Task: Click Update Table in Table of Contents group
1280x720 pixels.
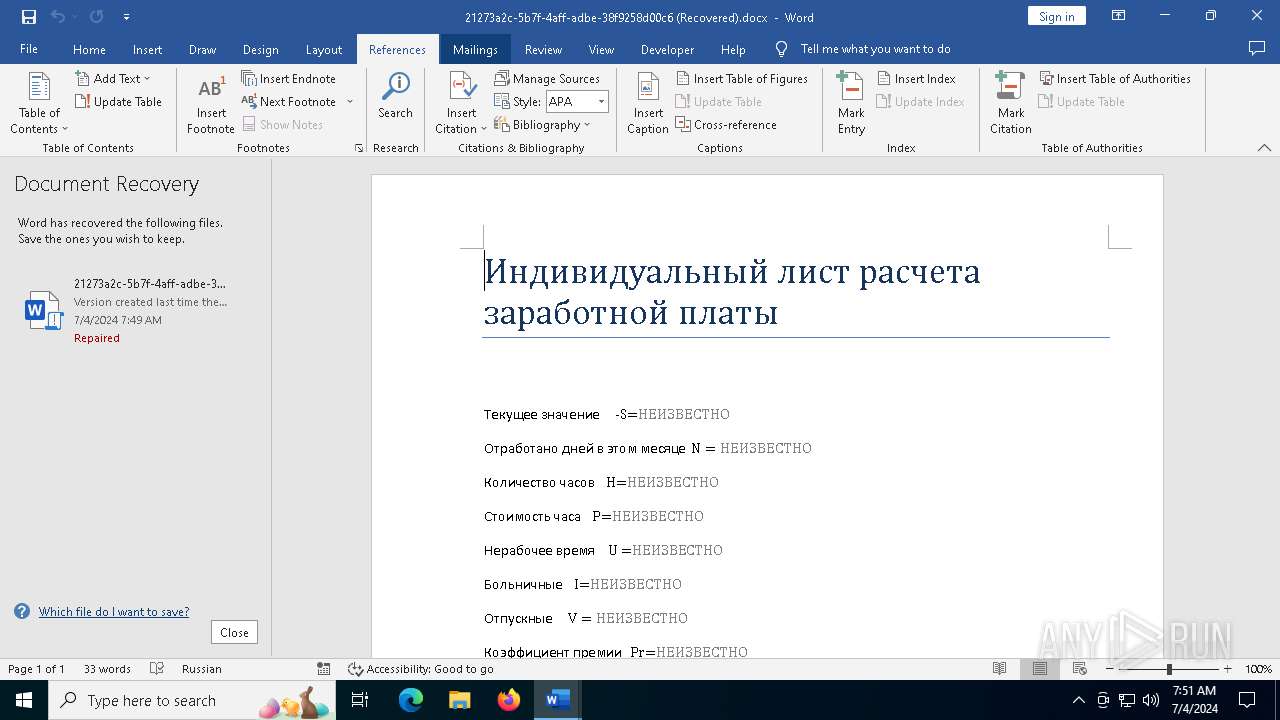Action: coord(118,101)
